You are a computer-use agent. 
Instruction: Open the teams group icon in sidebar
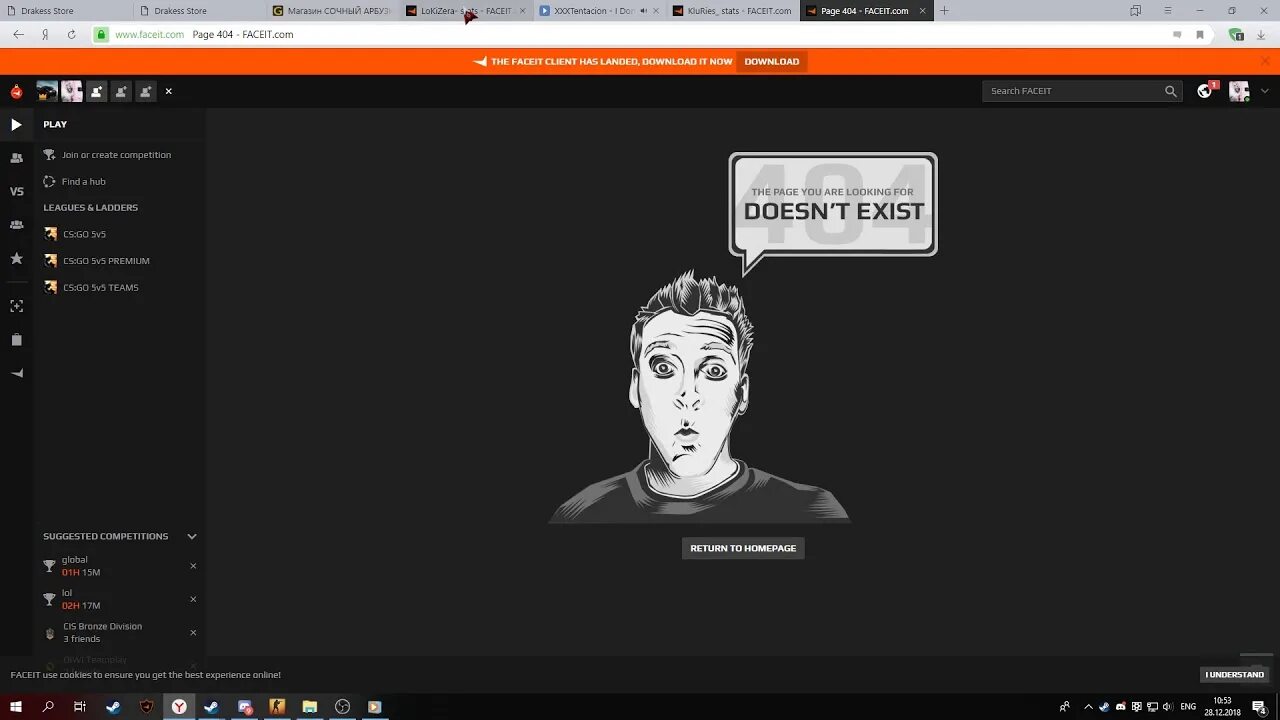[16, 225]
